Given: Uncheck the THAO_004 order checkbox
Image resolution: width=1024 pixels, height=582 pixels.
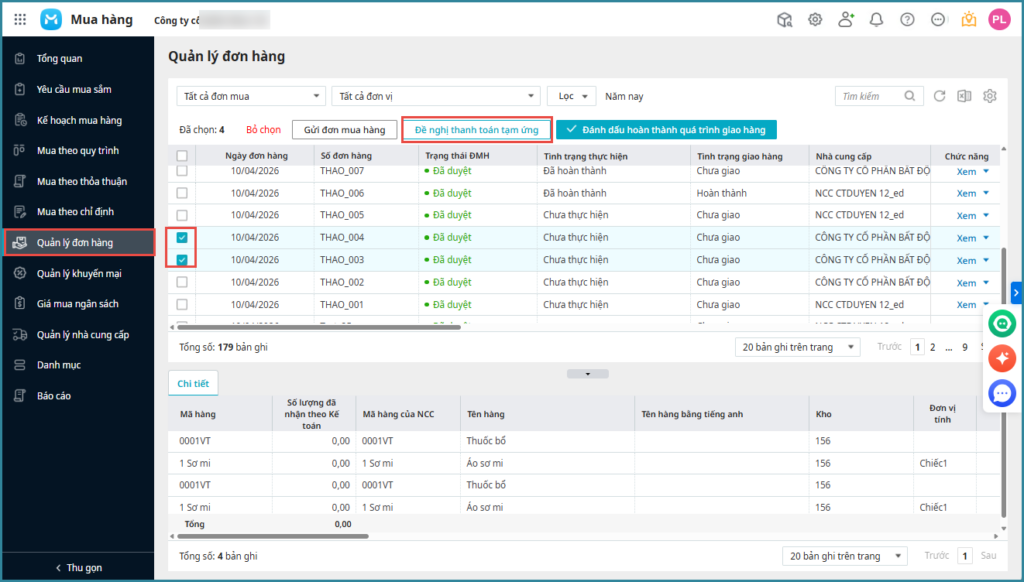Looking at the screenshot, I should (182, 237).
